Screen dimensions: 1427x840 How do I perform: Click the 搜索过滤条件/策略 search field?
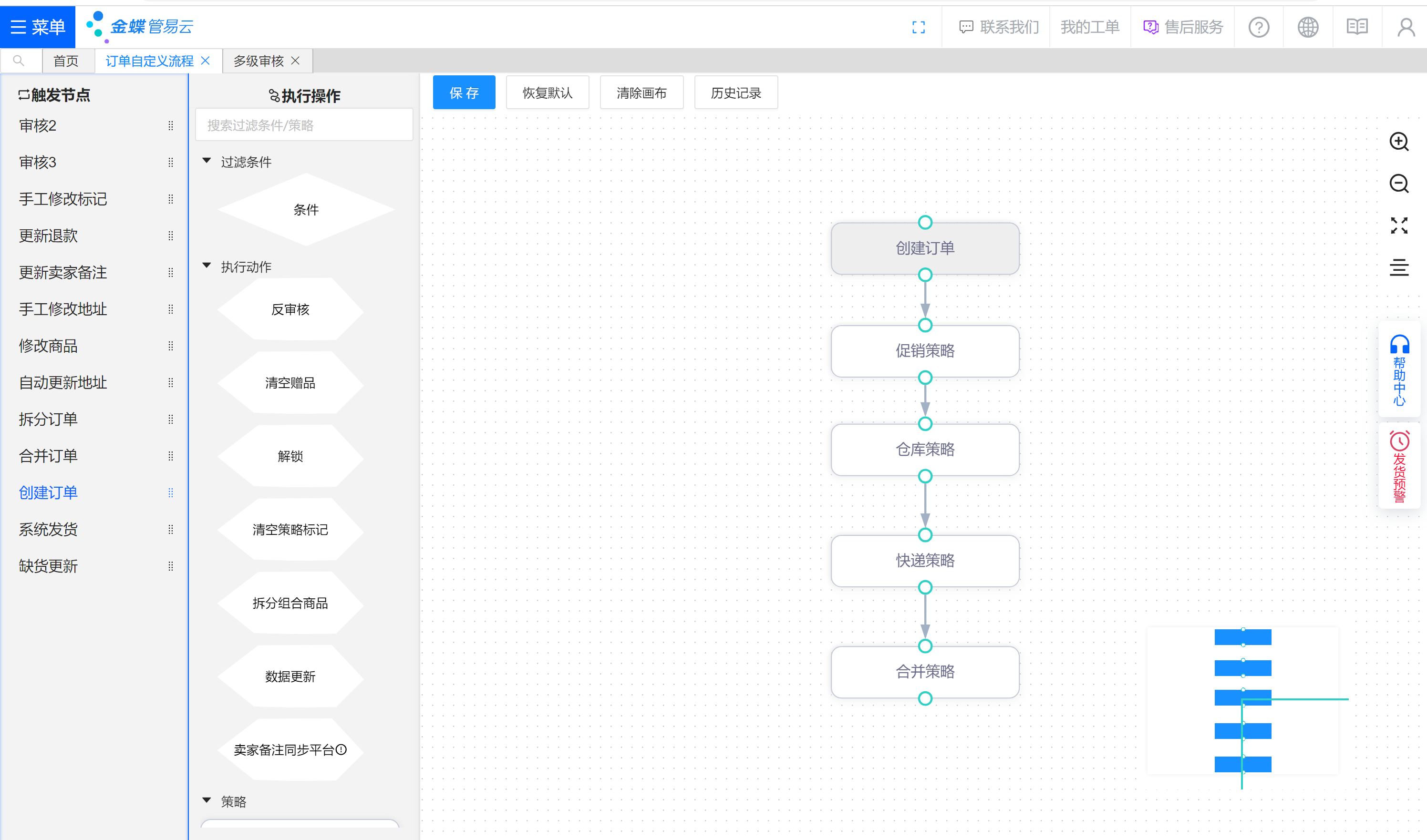[303, 125]
